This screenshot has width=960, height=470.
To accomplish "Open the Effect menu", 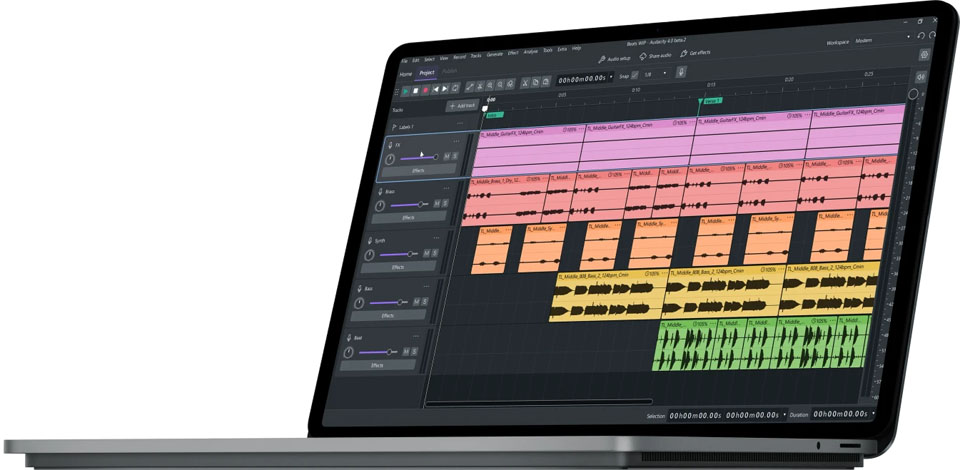I will point(513,53).
